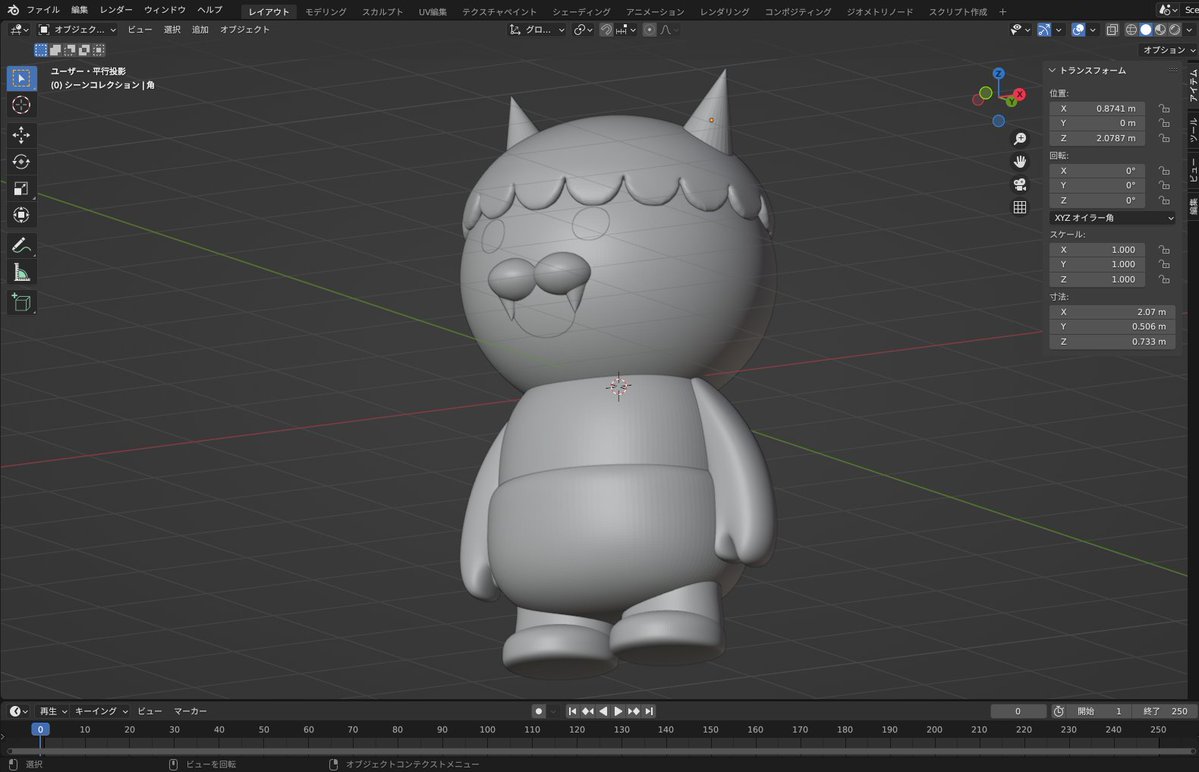Viewport: 1199px width, 772px height.
Task: Switch to シェーディング workspace tab
Action: point(581,11)
